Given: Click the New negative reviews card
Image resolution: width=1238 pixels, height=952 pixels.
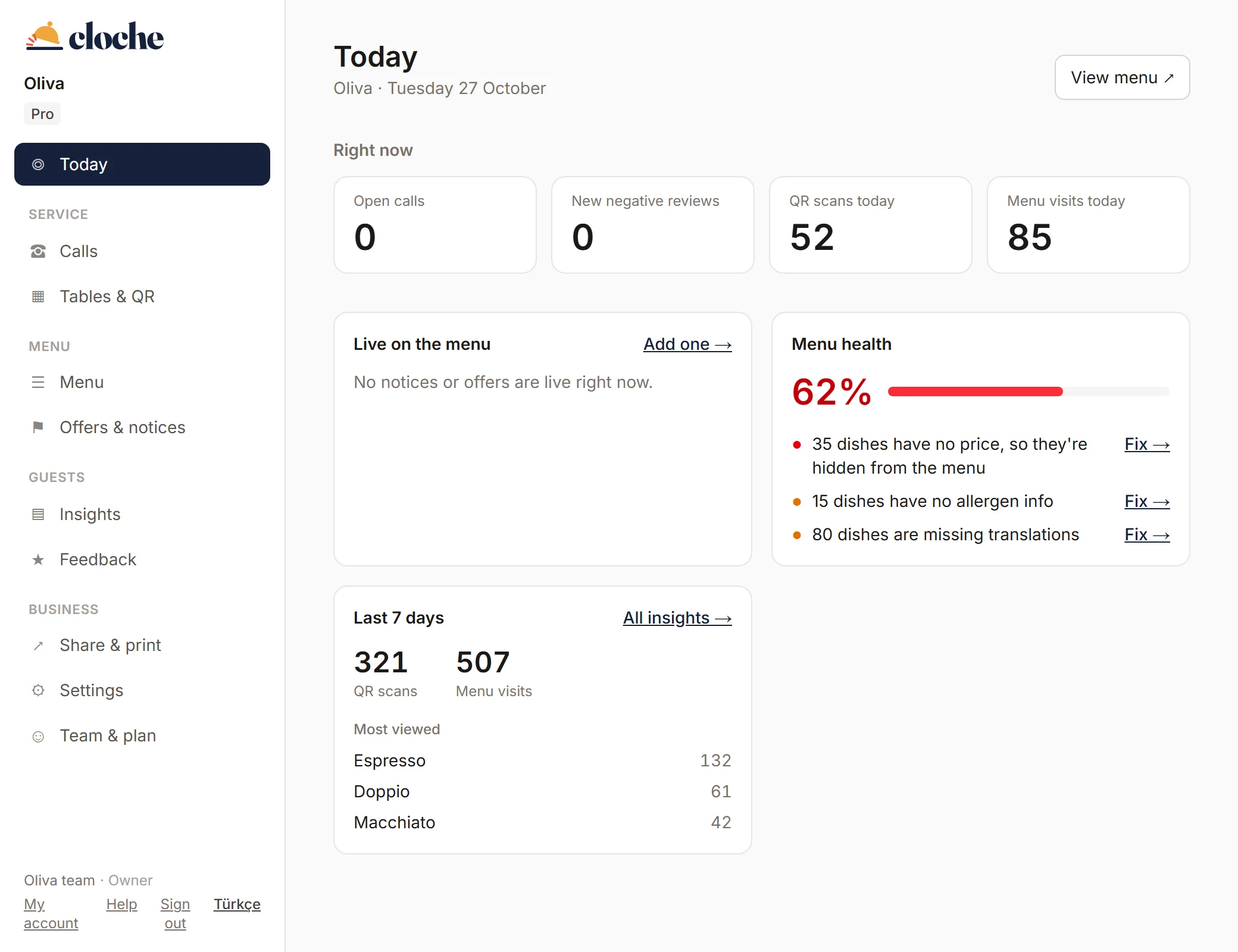Looking at the screenshot, I should (653, 225).
